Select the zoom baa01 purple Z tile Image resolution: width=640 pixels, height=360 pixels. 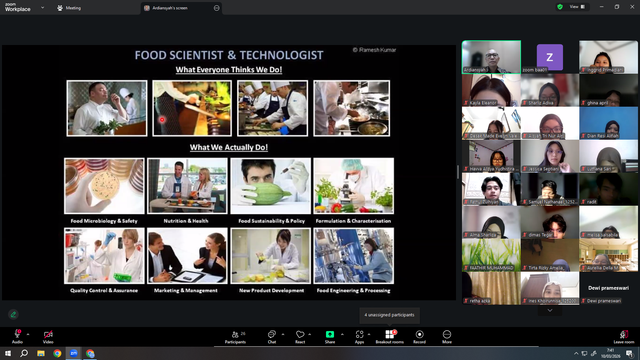tap(550, 57)
